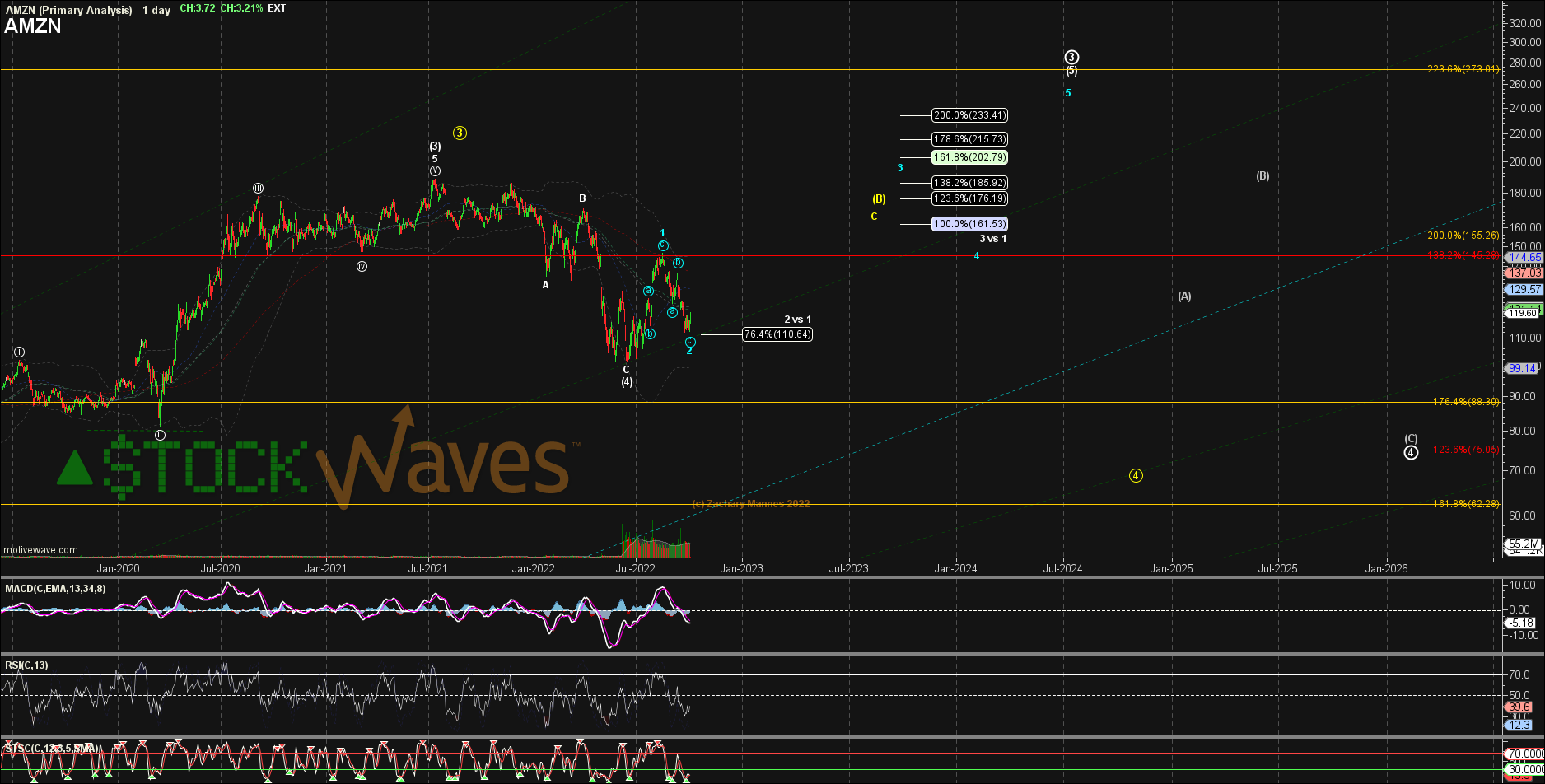
Task: Select the 200.0%(155.26) level label
Action: click(x=1463, y=236)
